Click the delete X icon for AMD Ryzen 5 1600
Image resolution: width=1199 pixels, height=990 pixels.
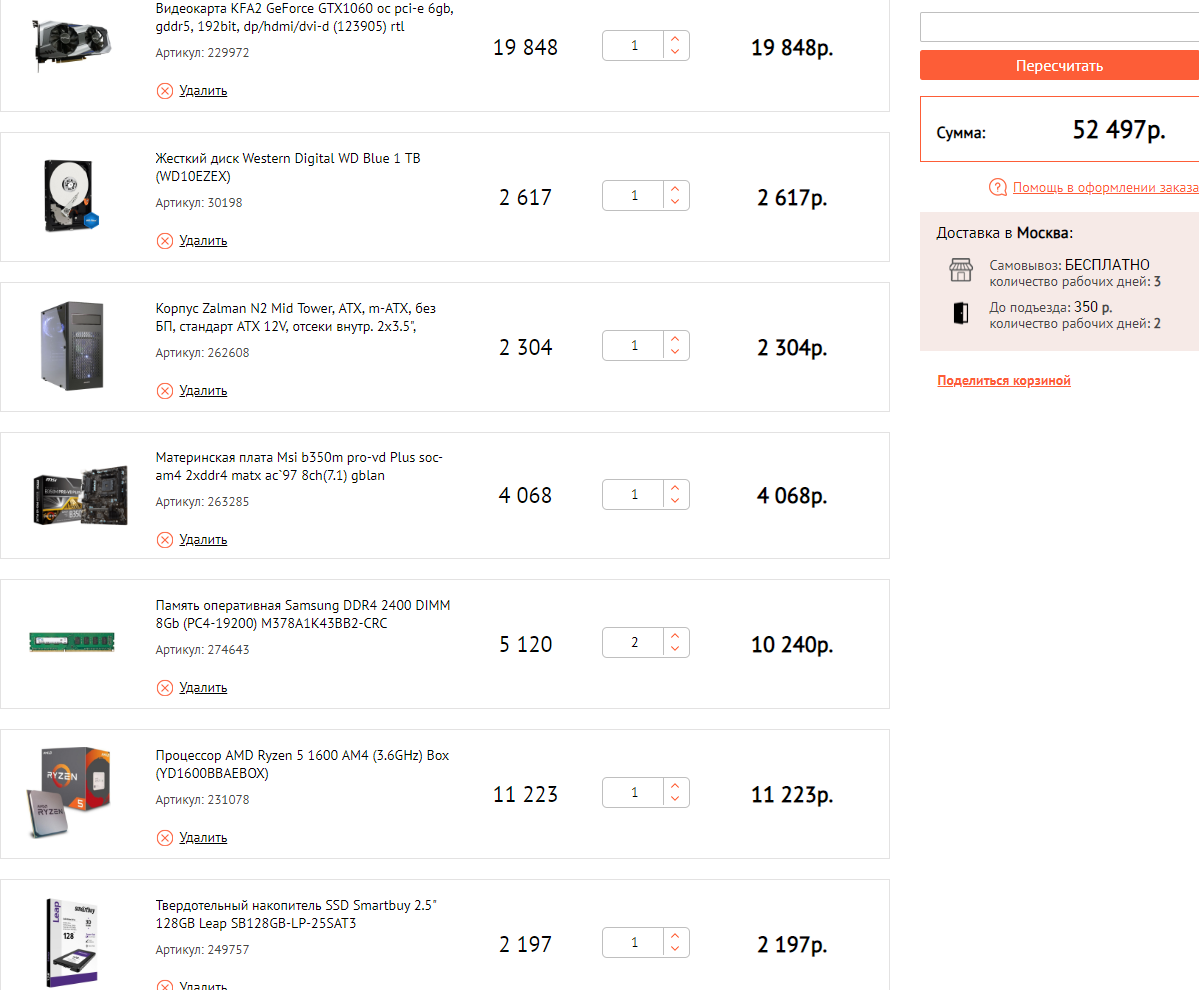tap(165, 838)
